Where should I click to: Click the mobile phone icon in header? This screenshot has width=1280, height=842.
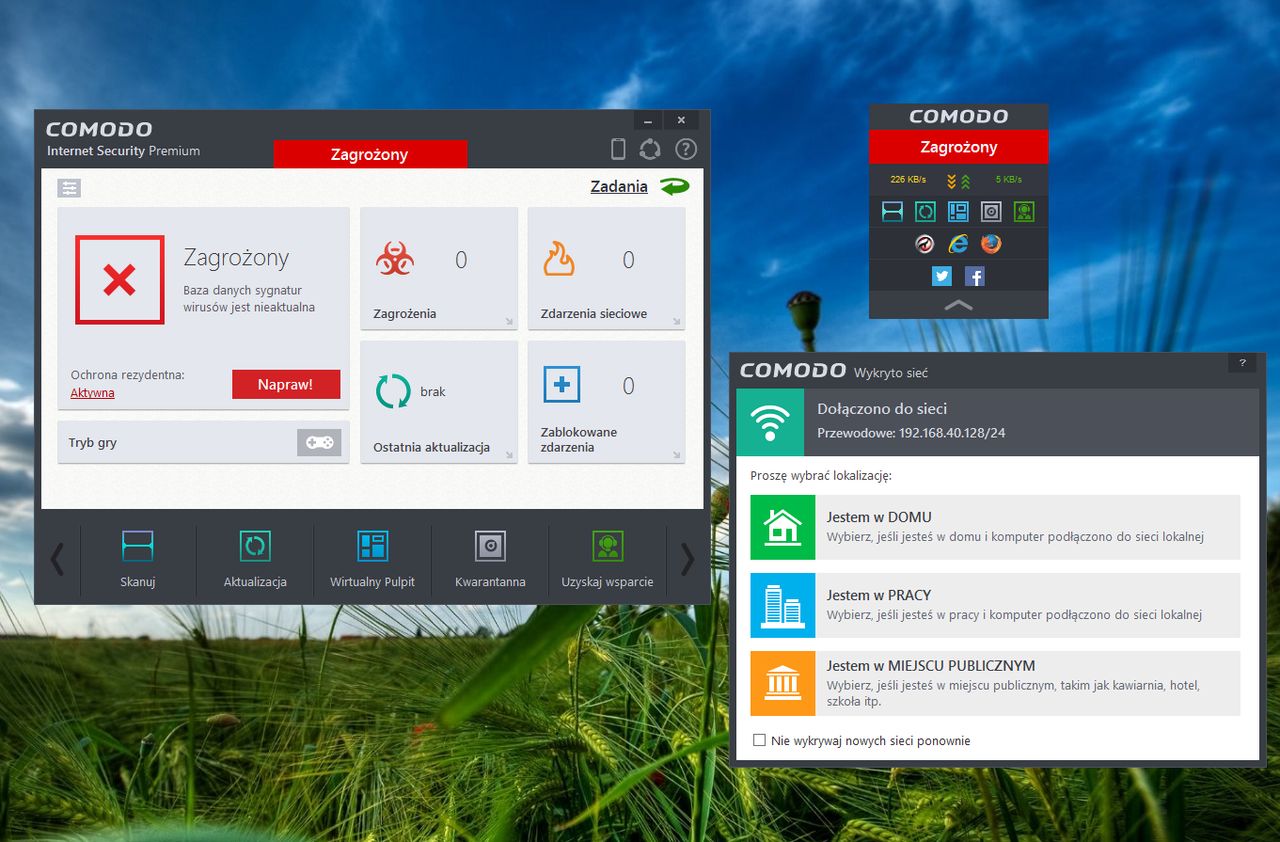[618, 149]
